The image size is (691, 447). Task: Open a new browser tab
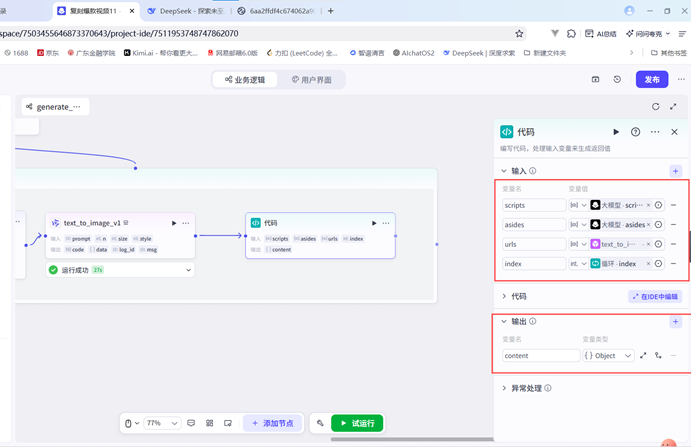pyautogui.click(x=331, y=11)
